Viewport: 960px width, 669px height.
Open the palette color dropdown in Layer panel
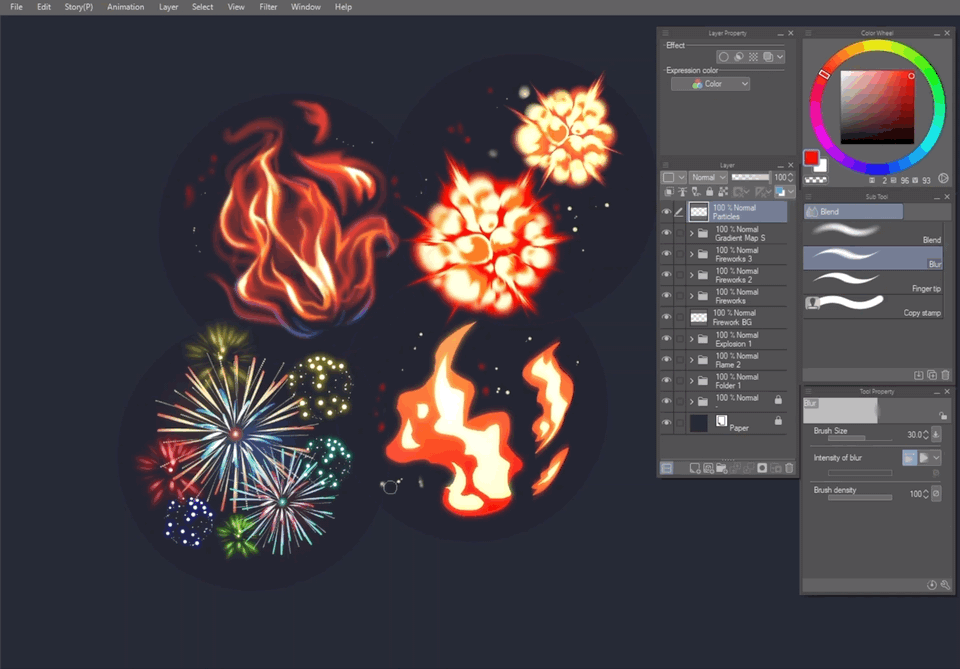[x=673, y=178]
